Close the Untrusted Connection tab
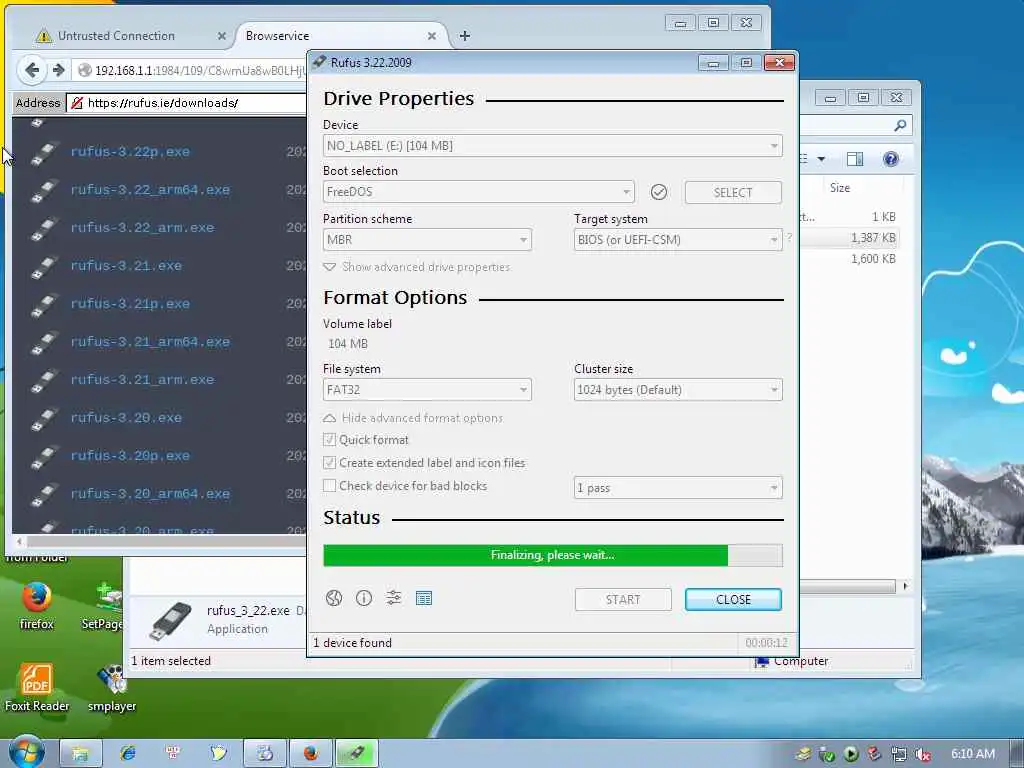 [x=222, y=36]
